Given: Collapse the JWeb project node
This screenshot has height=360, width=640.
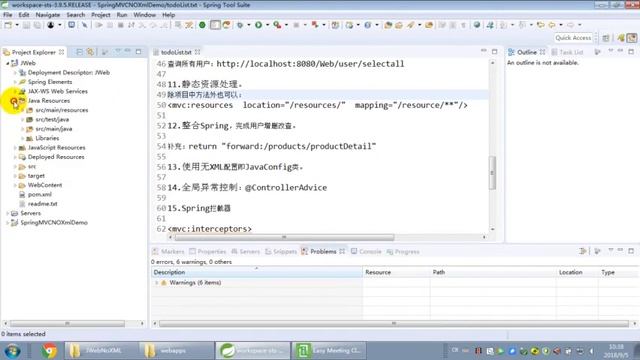Looking at the screenshot, I should 7,63.
